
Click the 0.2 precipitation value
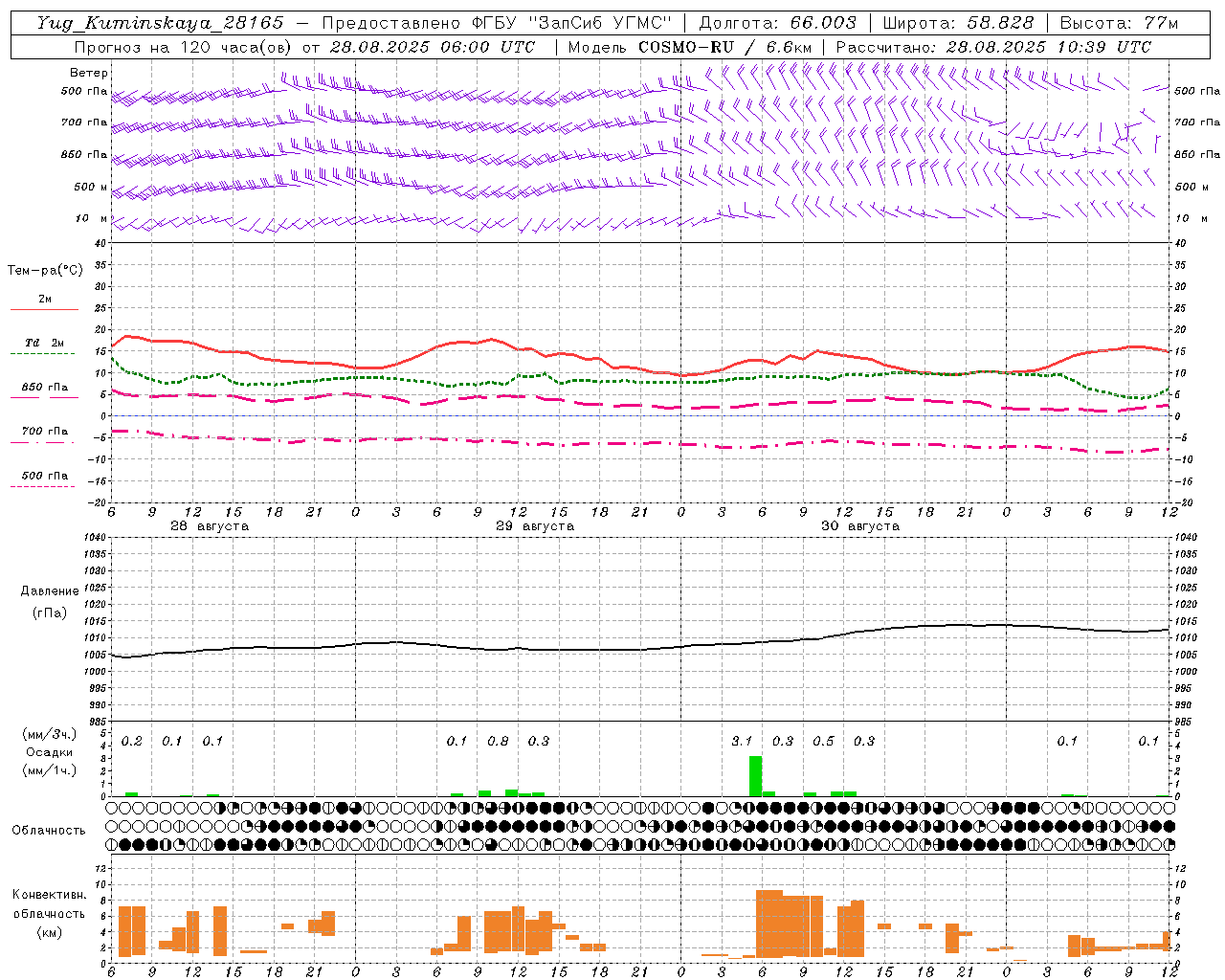(x=132, y=741)
